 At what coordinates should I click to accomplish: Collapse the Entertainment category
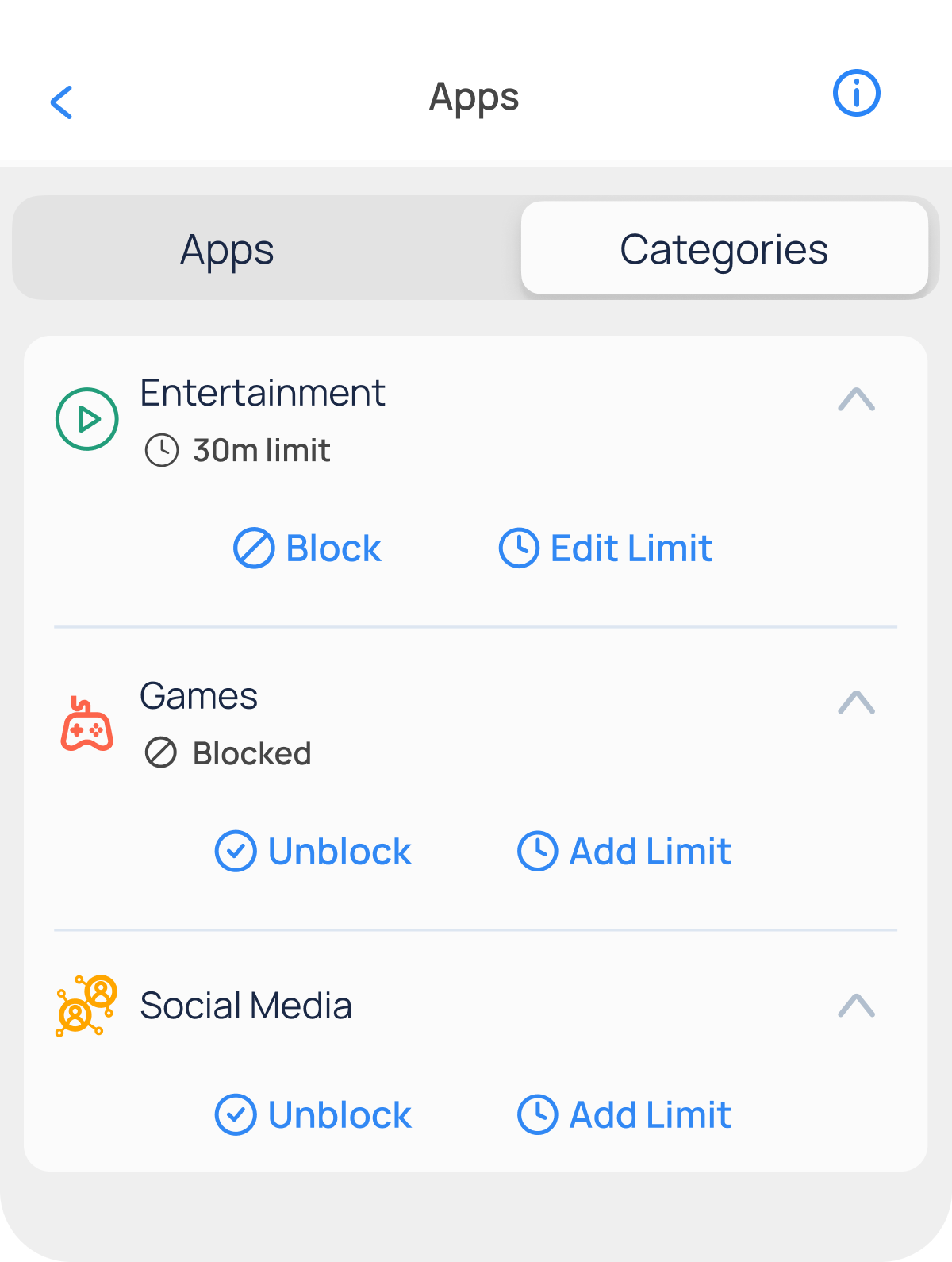pyautogui.click(x=856, y=399)
